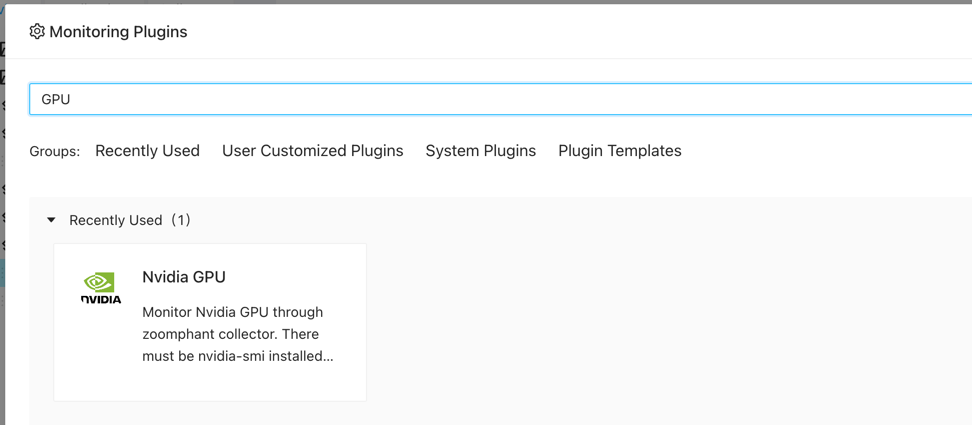Click the blank space below the Nvidia logo in the card

tap(100, 360)
